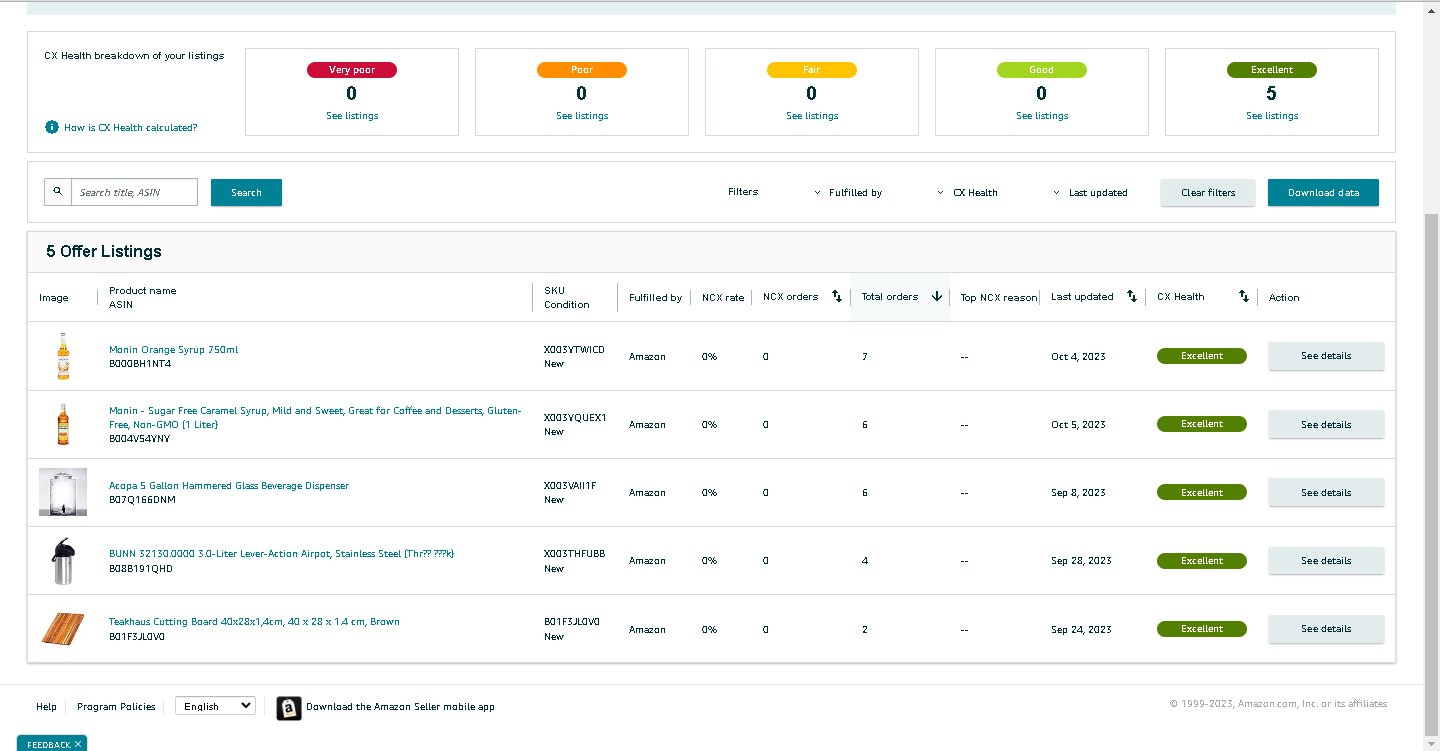1440x751 pixels.
Task: Open the CX Health filter dropdown
Action: pos(968,193)
